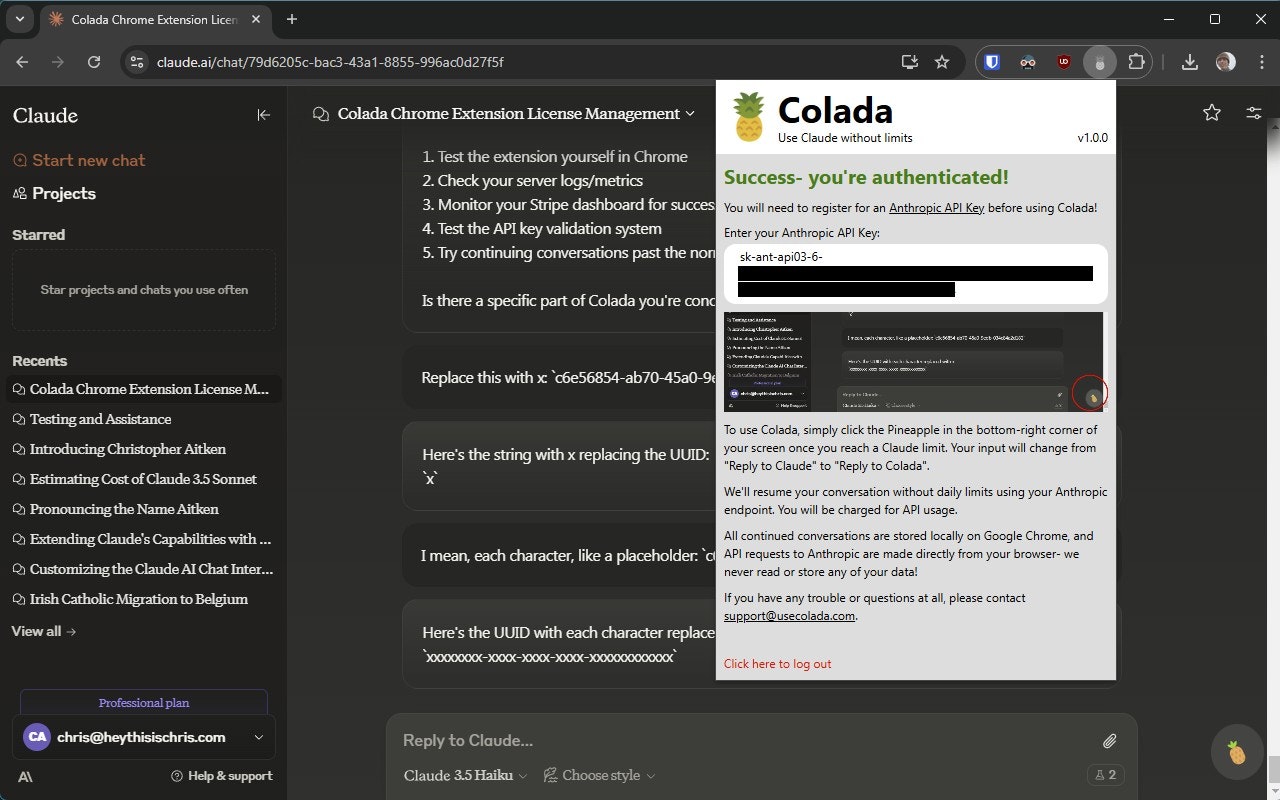This screenshot has height=800, width=1280.
Task: Open new browser tab
Action: (292, 19)
